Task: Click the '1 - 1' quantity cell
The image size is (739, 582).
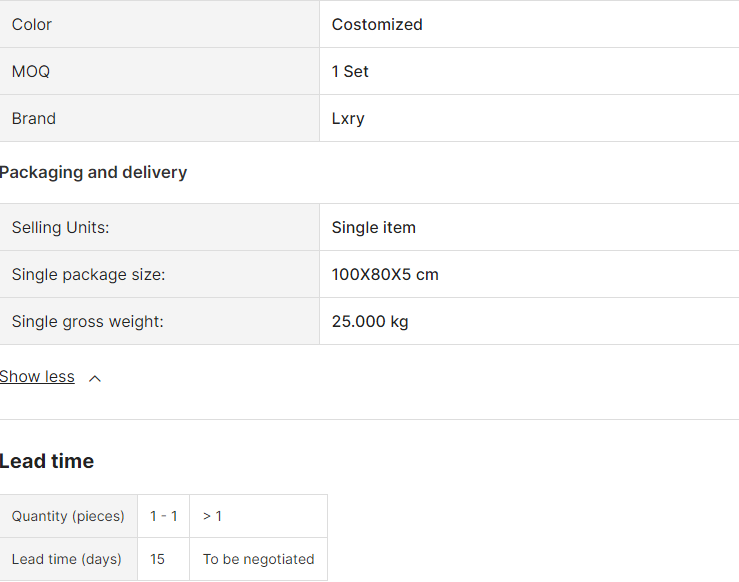Action: click(x=163, y=516)
